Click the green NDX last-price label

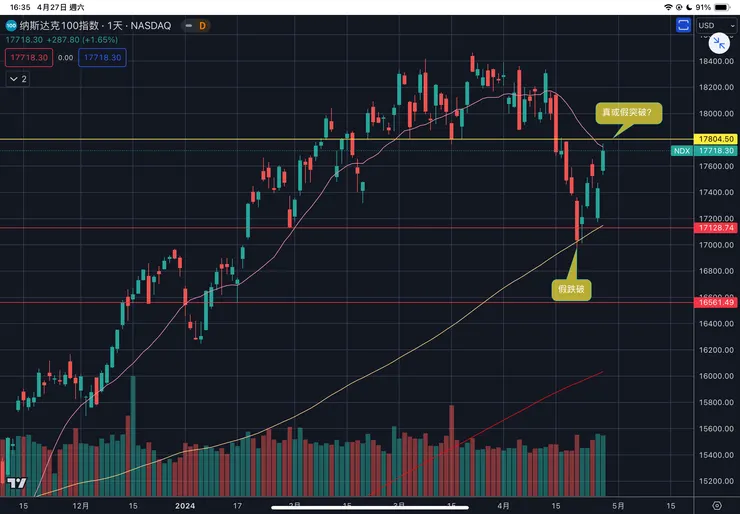click(705, 150)
